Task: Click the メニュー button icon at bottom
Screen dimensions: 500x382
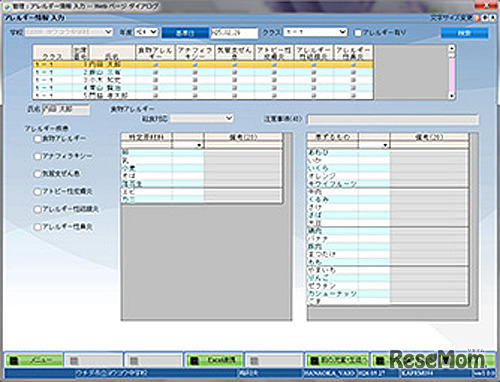Action: [14, 361]
